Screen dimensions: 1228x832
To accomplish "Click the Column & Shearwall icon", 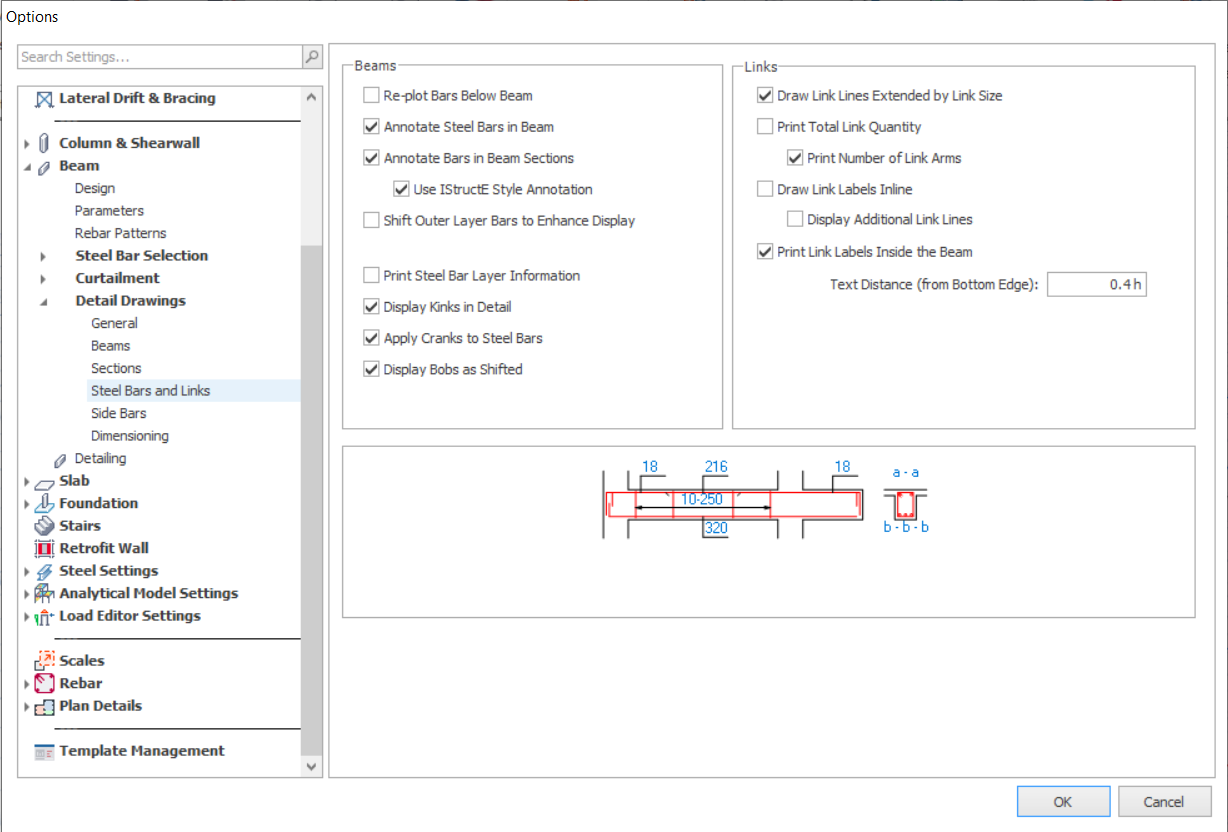I will [44, 143].
